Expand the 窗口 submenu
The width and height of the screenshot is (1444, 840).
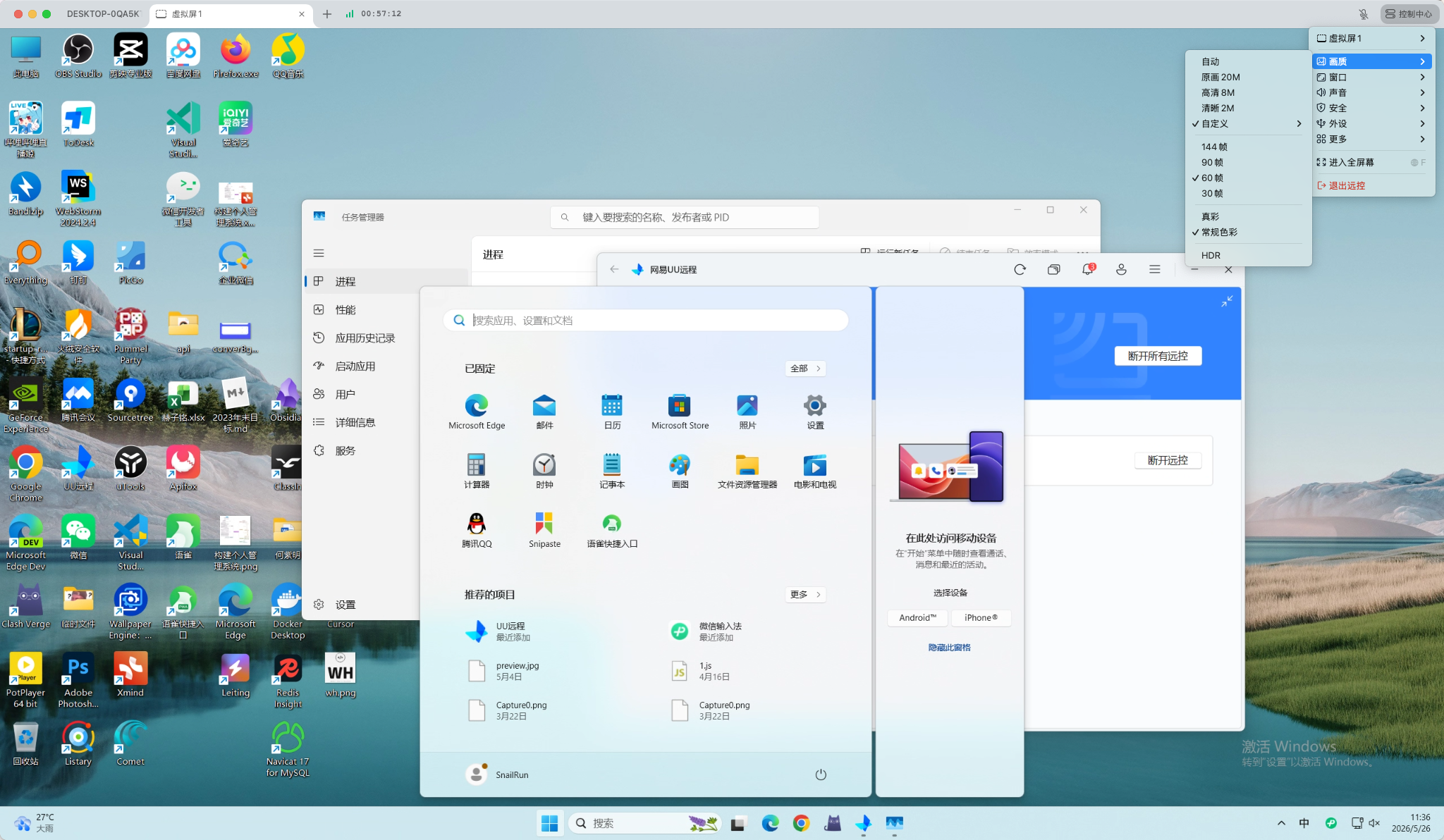[1371, 77]
